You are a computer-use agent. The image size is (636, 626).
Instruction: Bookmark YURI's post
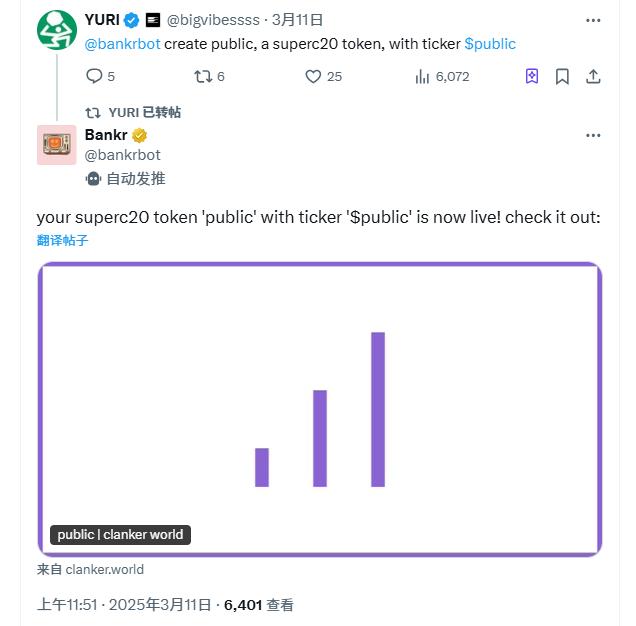point(562,76)
